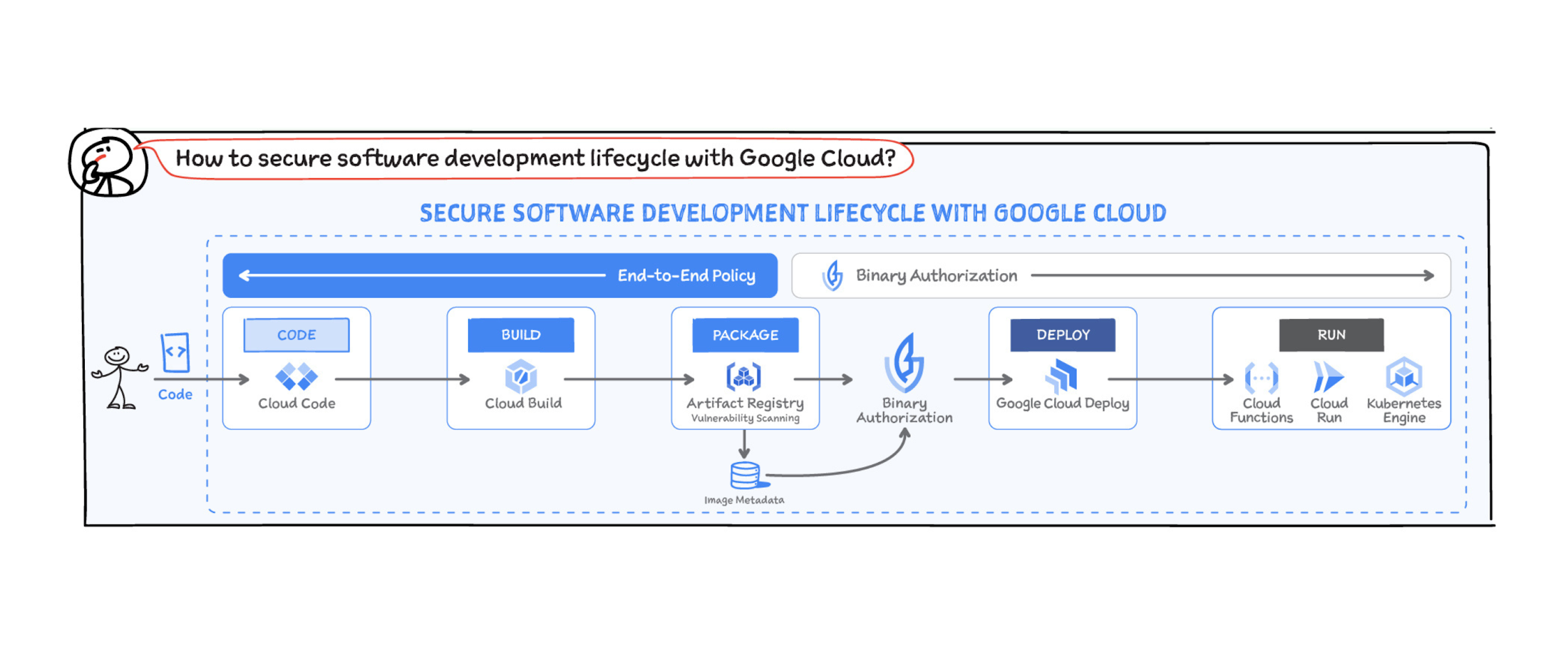Click the blue 'Code' label under file icon
1568x654 pixels.
tap(175, 394)
